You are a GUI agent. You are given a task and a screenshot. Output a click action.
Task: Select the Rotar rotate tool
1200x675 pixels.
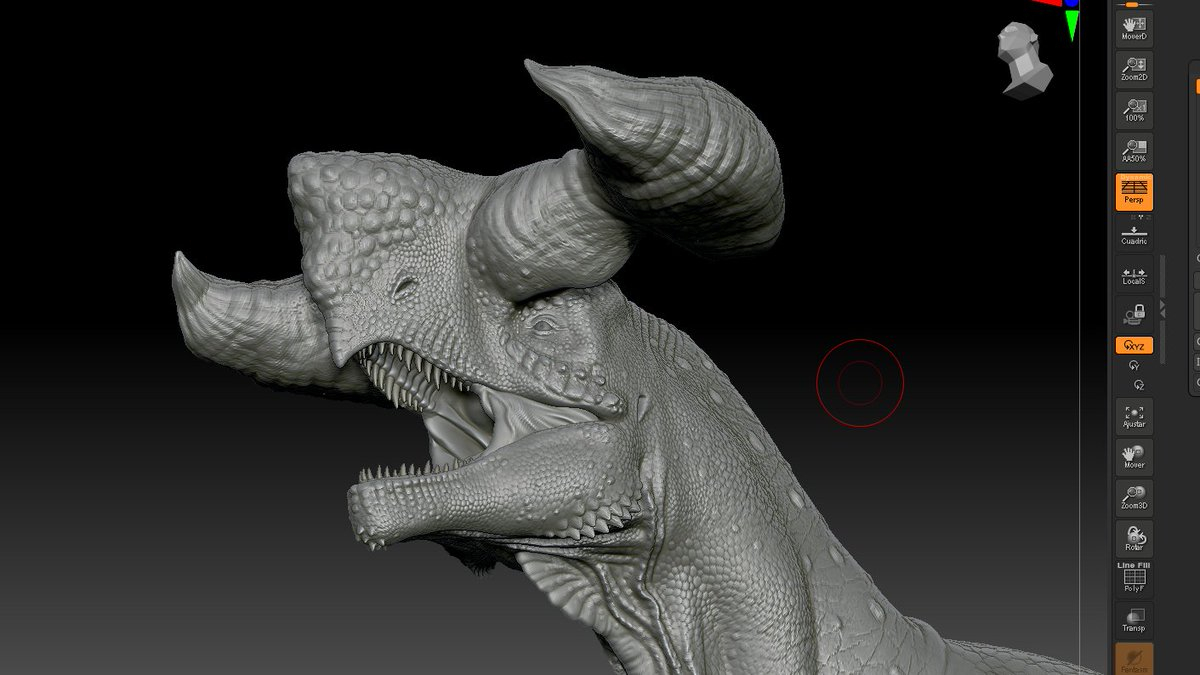pyautogui.click(x=1134, y=539)
